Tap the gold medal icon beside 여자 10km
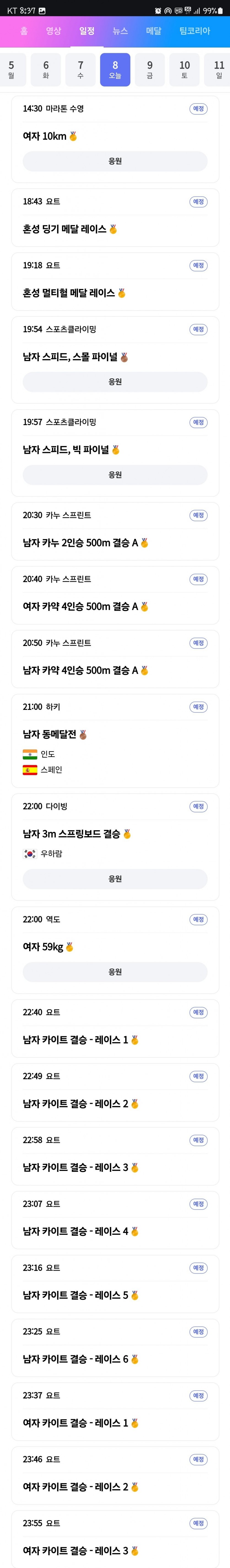 73,136
